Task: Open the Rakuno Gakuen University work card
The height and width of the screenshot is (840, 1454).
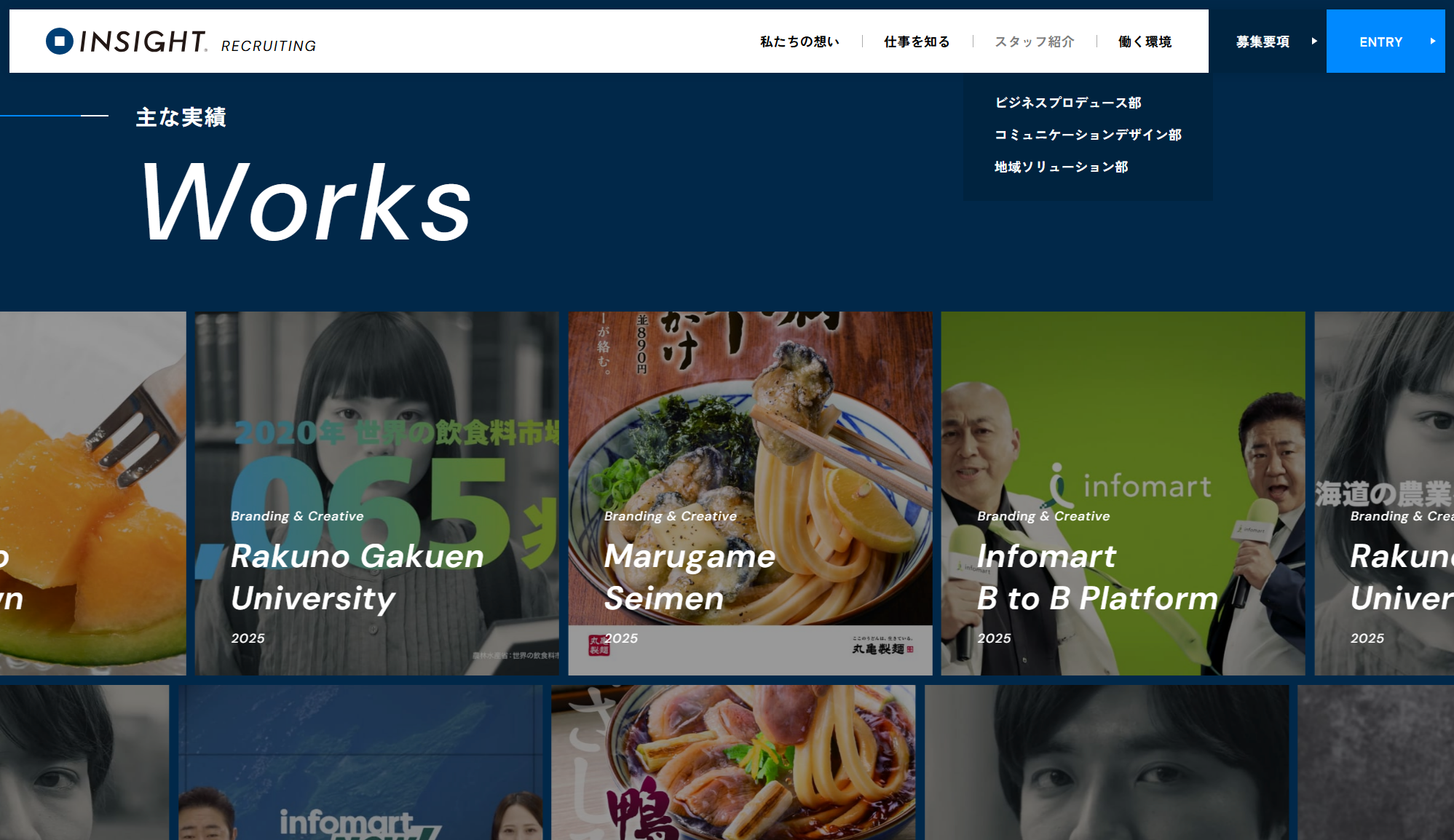Action: tap(377, 494)
